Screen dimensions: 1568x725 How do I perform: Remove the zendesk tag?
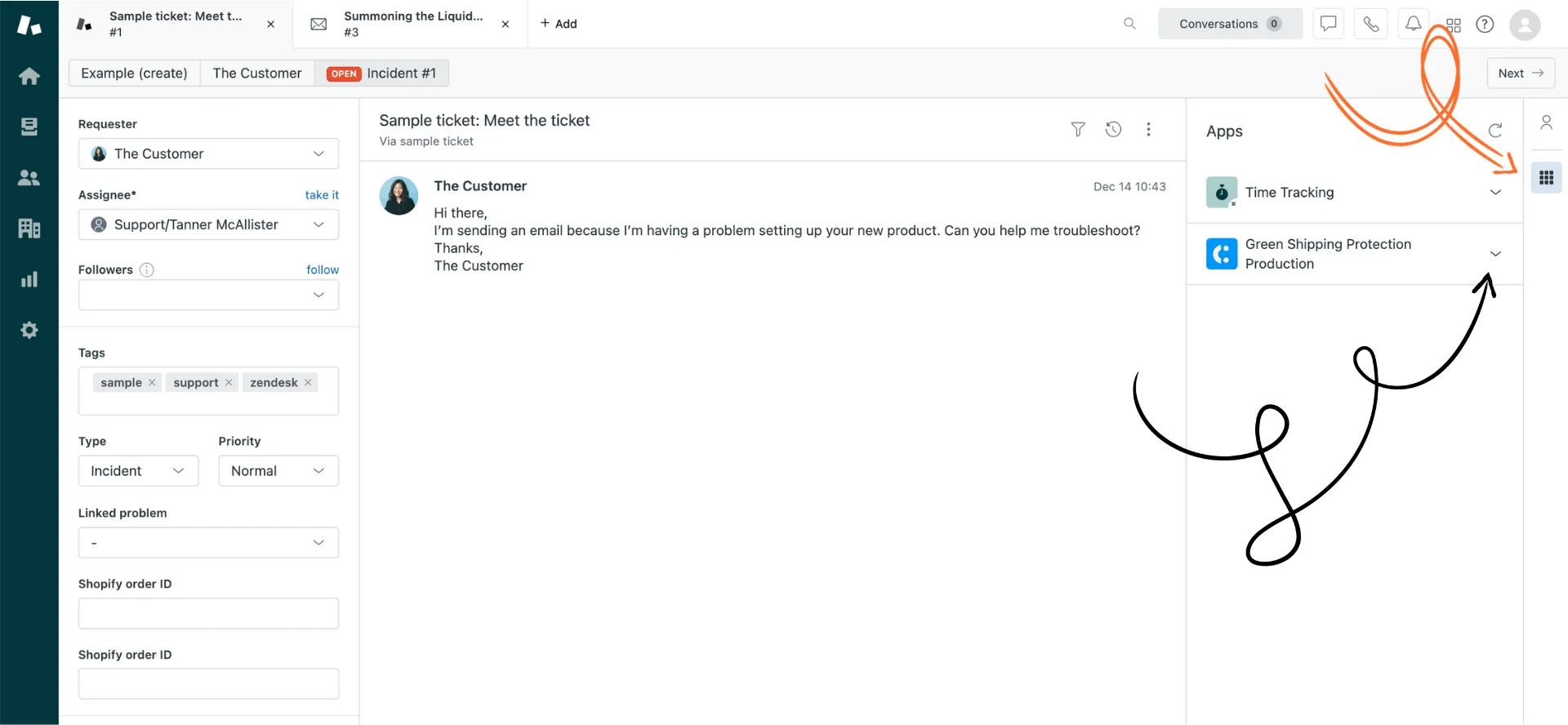tap(308, 382)
